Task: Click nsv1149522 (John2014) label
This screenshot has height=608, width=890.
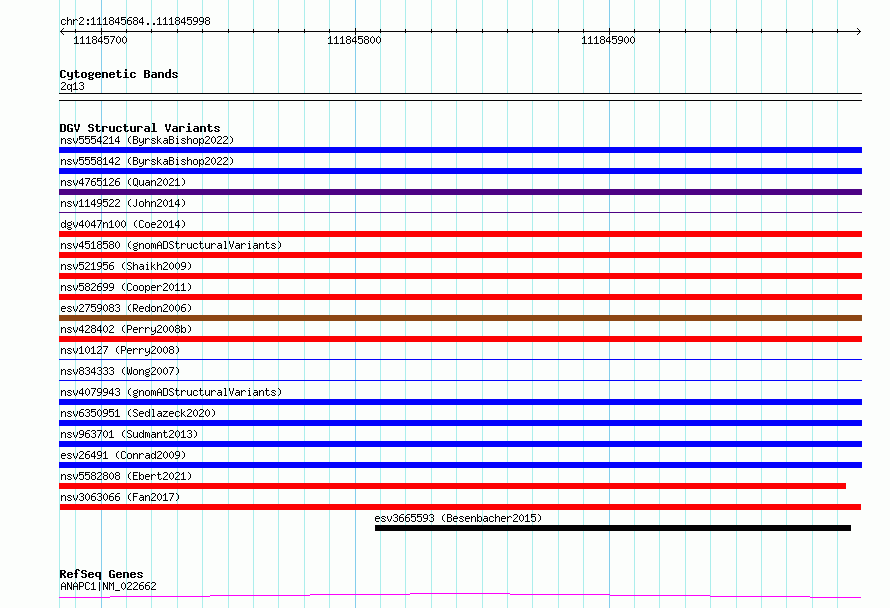Action: click(123, 203)
